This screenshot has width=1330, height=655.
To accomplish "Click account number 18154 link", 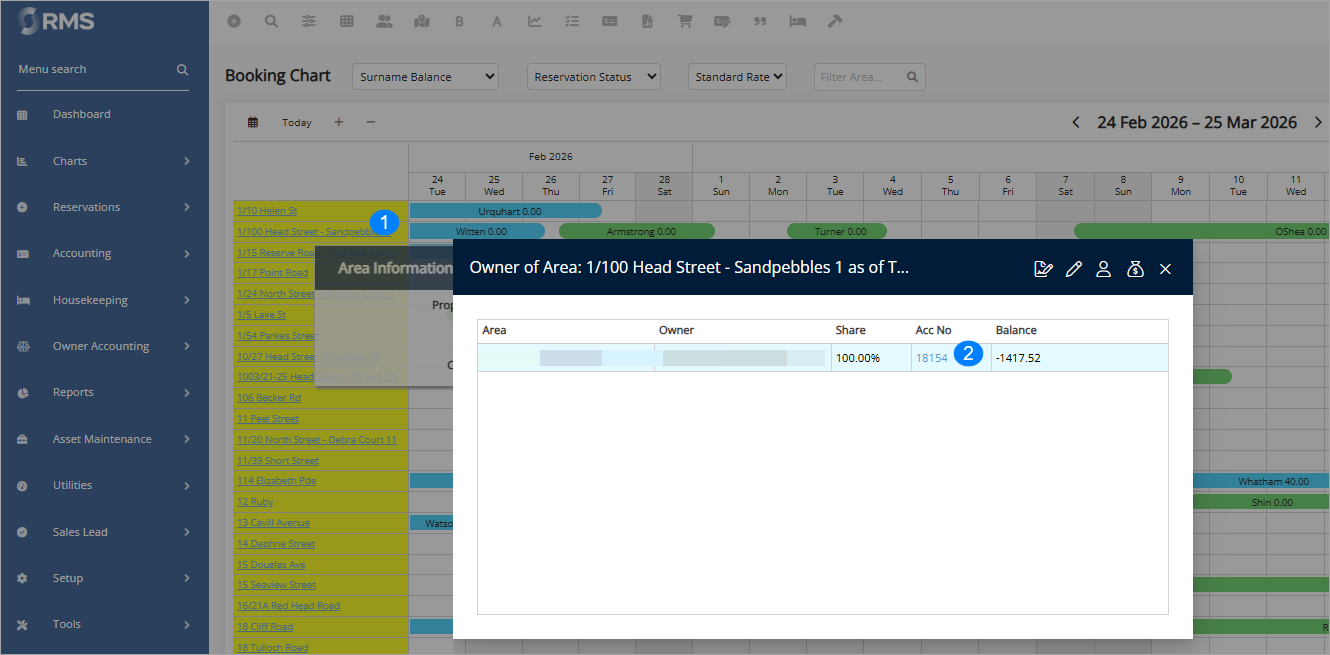I will 931,358.
